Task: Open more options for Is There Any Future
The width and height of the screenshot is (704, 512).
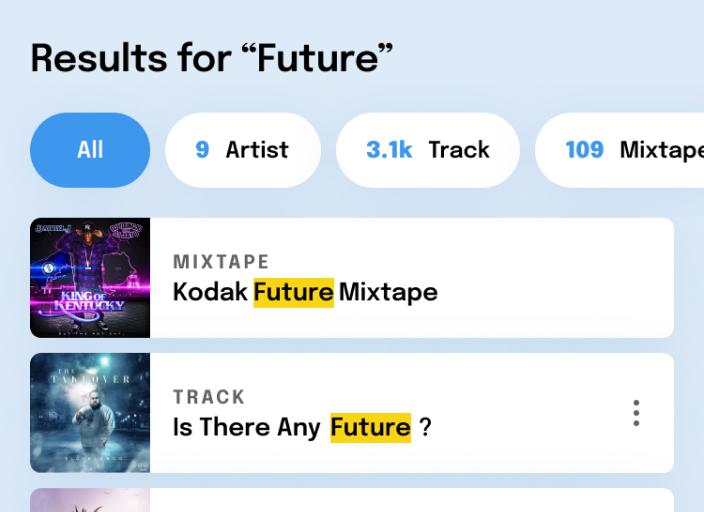Action: coord(636,413)
